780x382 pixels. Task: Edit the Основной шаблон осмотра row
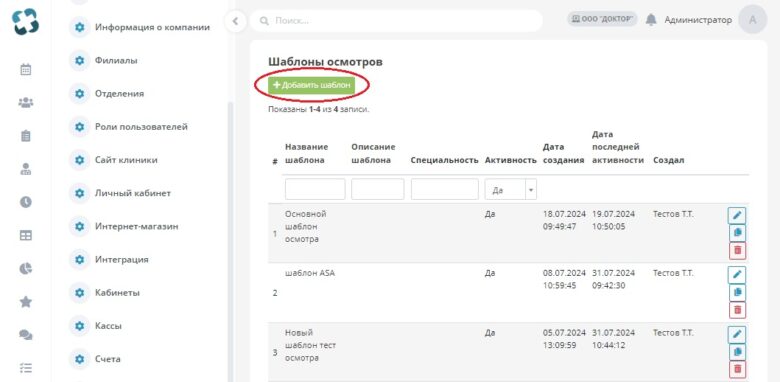coord(737,216)
